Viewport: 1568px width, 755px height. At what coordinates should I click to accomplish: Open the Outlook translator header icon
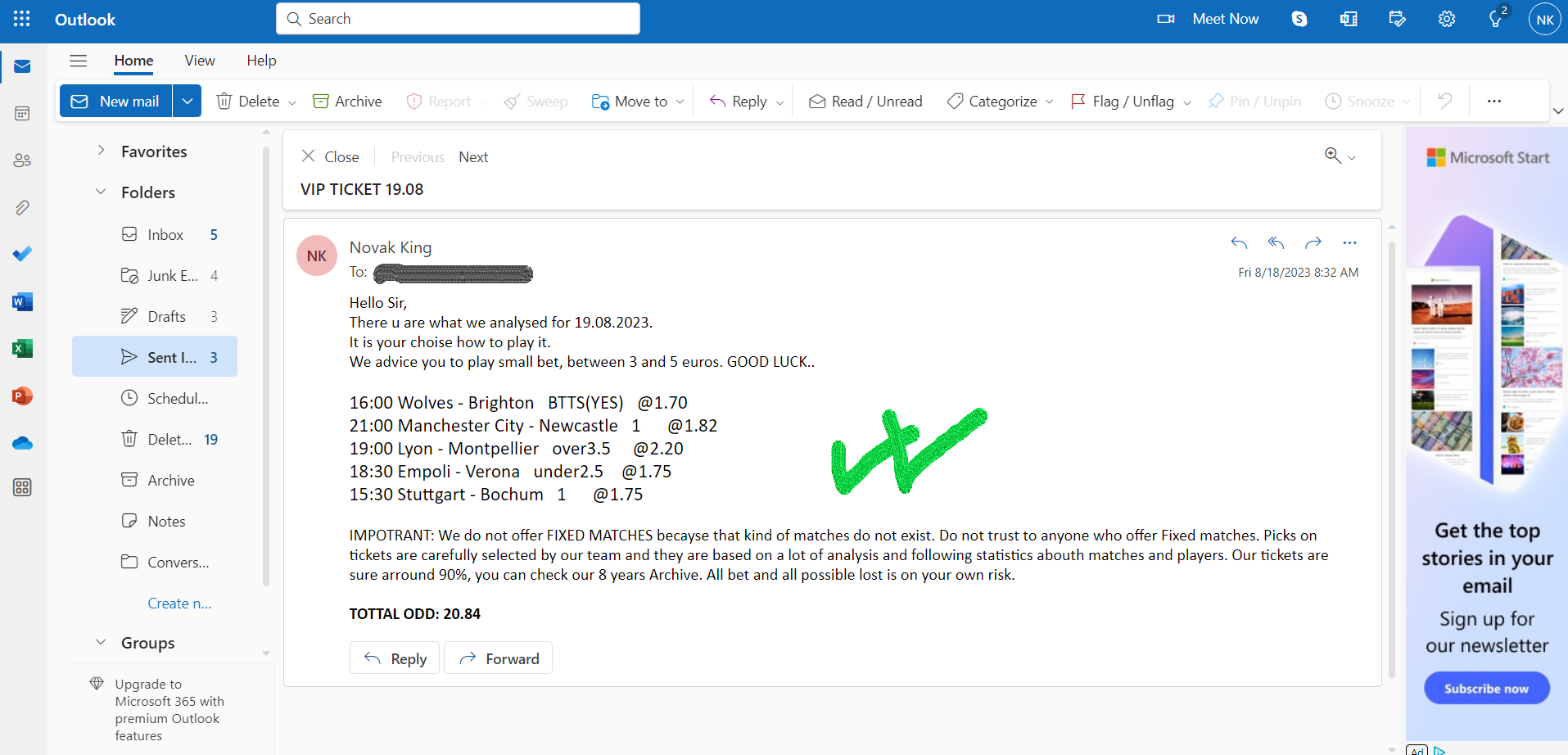click(1349, 19)
